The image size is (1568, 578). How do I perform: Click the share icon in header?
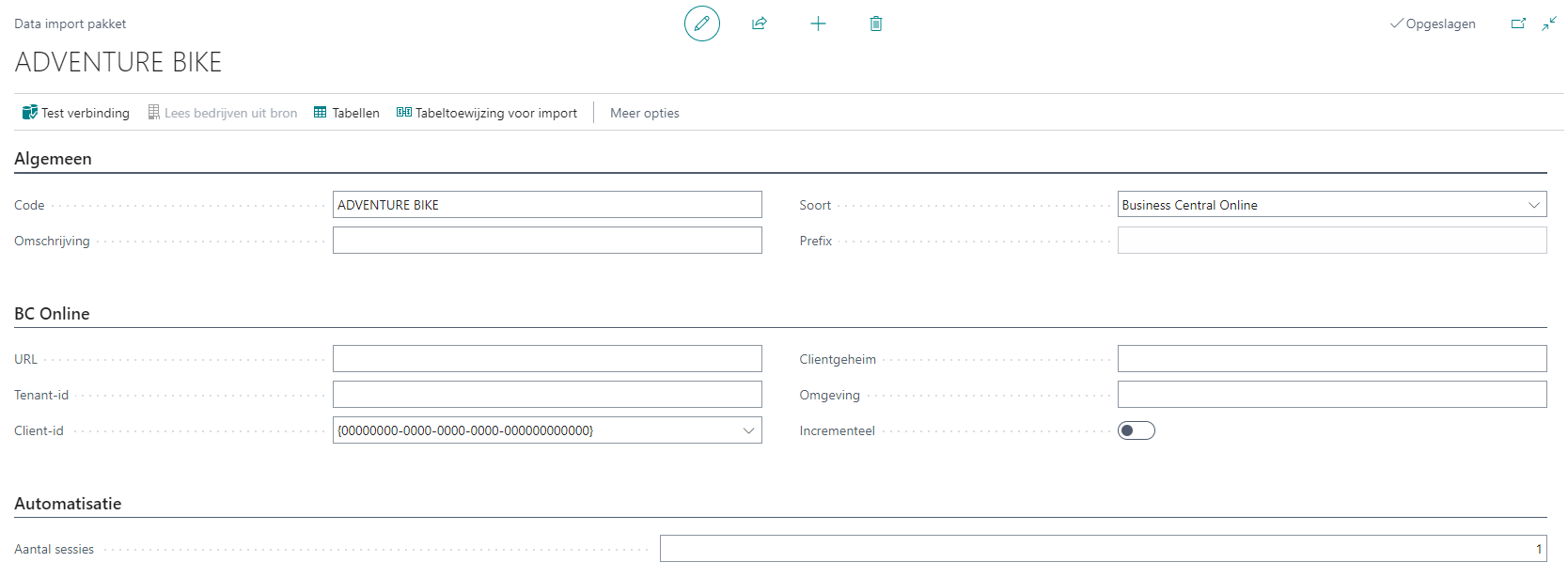[x=760, y=23]
